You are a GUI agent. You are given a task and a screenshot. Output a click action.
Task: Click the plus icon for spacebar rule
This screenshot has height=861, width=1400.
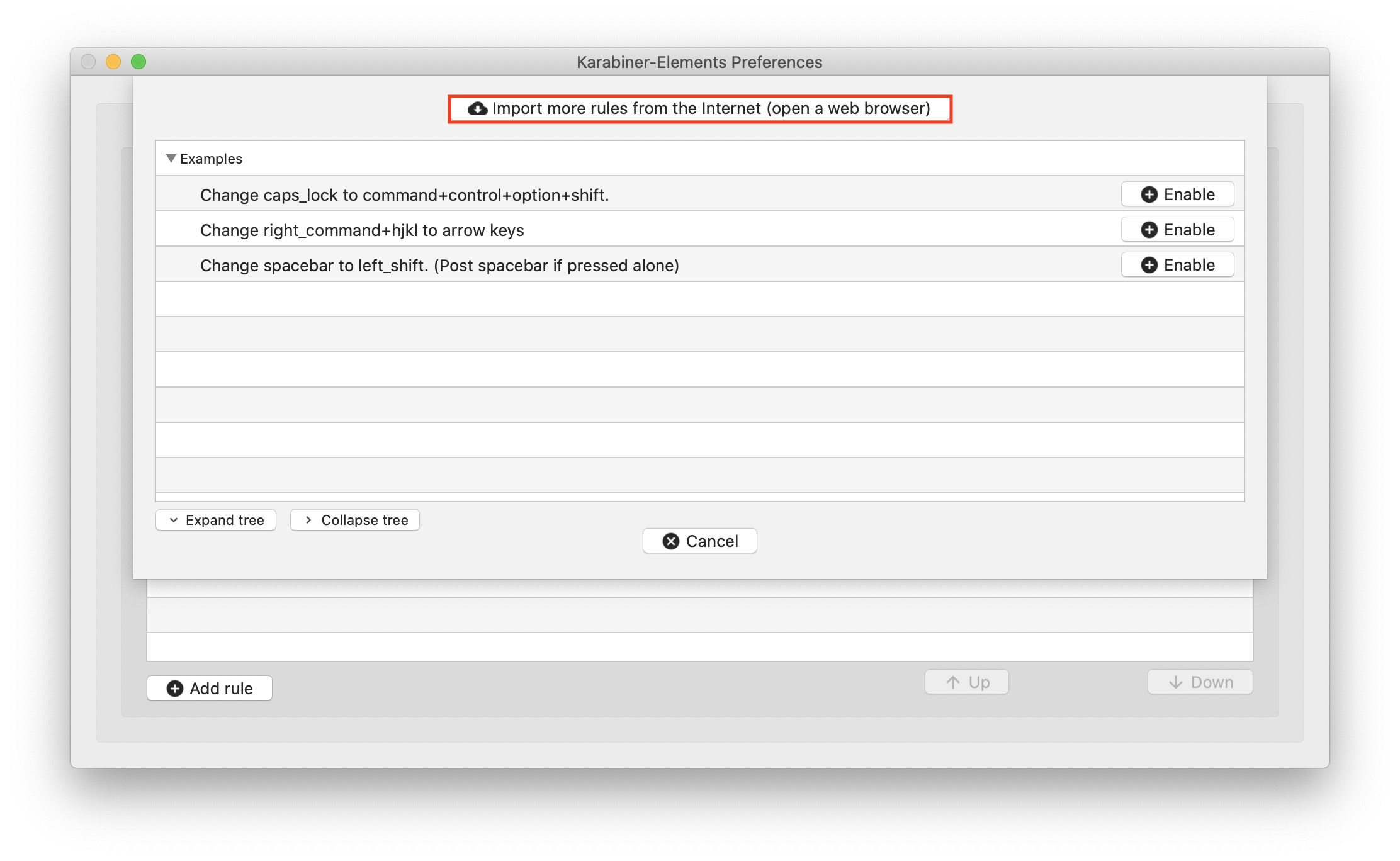click(x=1149, y=265)
